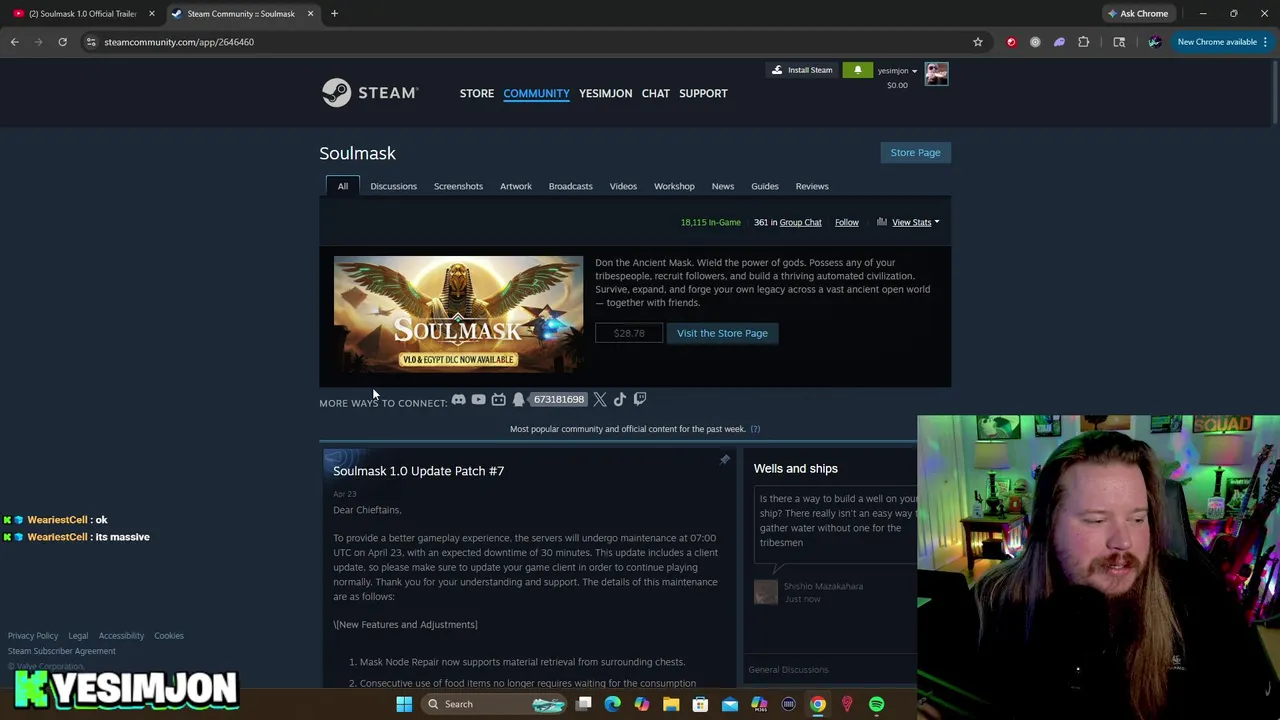
Task: Switch to the Soulmask Official Trailer tab
Action: [82, 14]
